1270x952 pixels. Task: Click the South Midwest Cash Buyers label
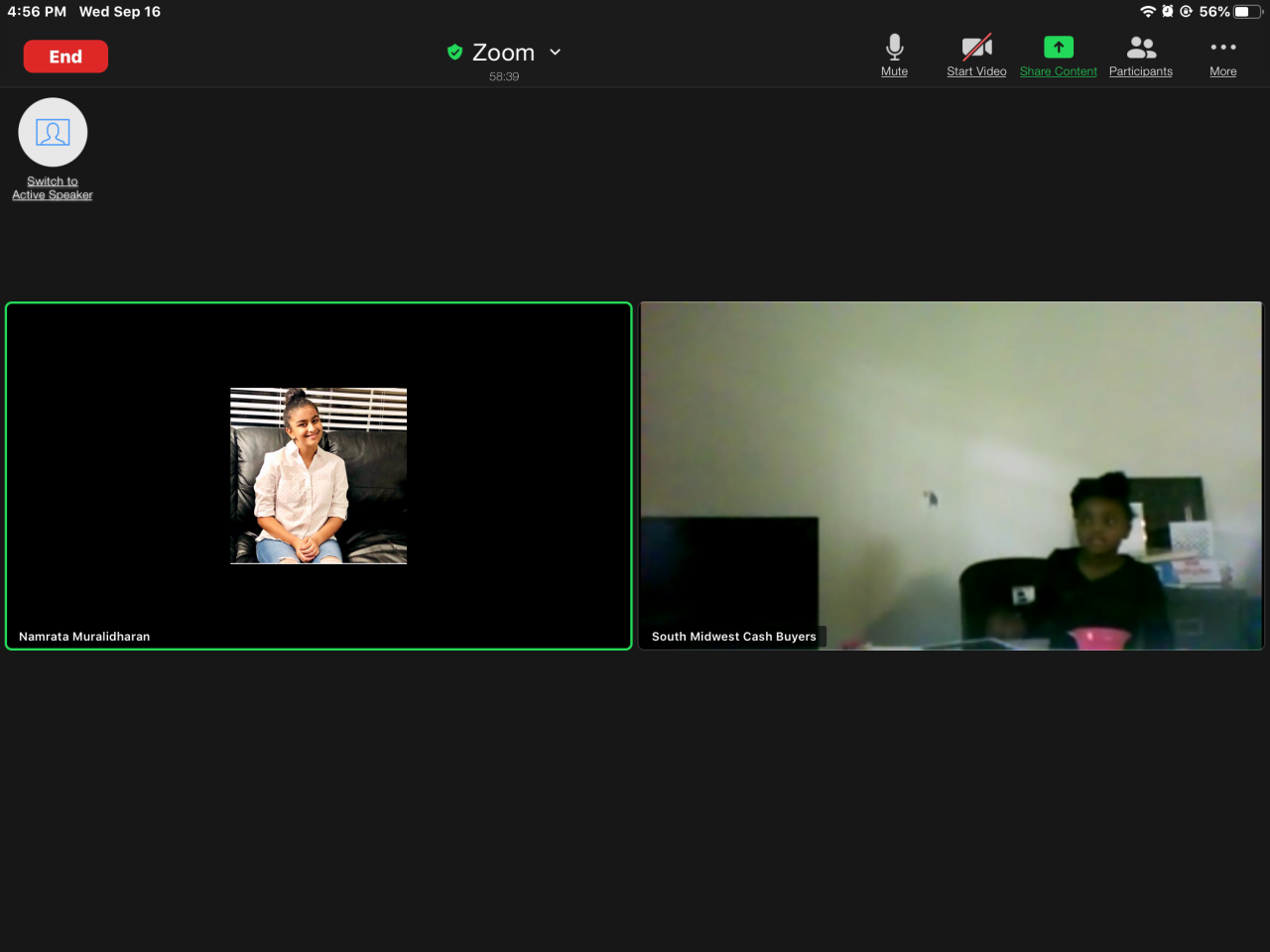coord(734,637)
